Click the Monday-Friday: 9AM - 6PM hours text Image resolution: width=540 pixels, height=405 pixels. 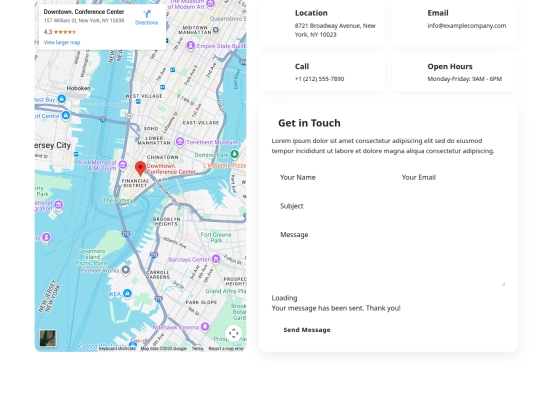465,79
